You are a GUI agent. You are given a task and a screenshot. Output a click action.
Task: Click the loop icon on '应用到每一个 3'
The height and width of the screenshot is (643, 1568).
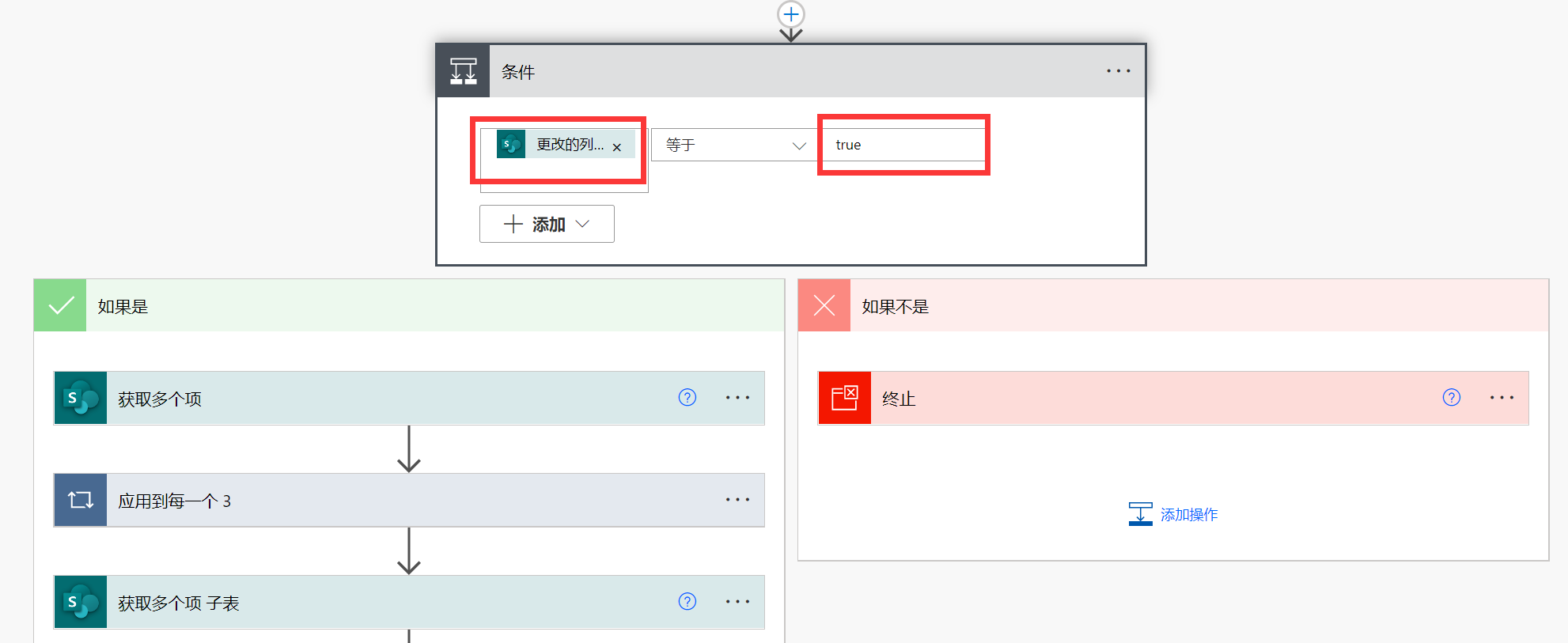[x=81, y=500]
